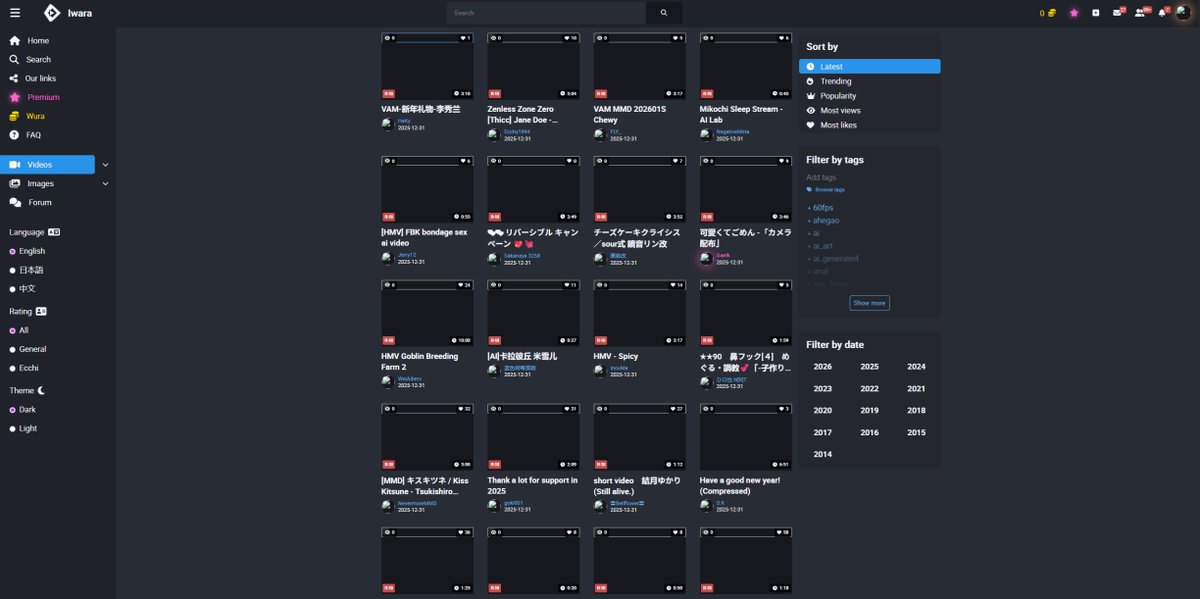Sort videos by Latest

(870, 67)
